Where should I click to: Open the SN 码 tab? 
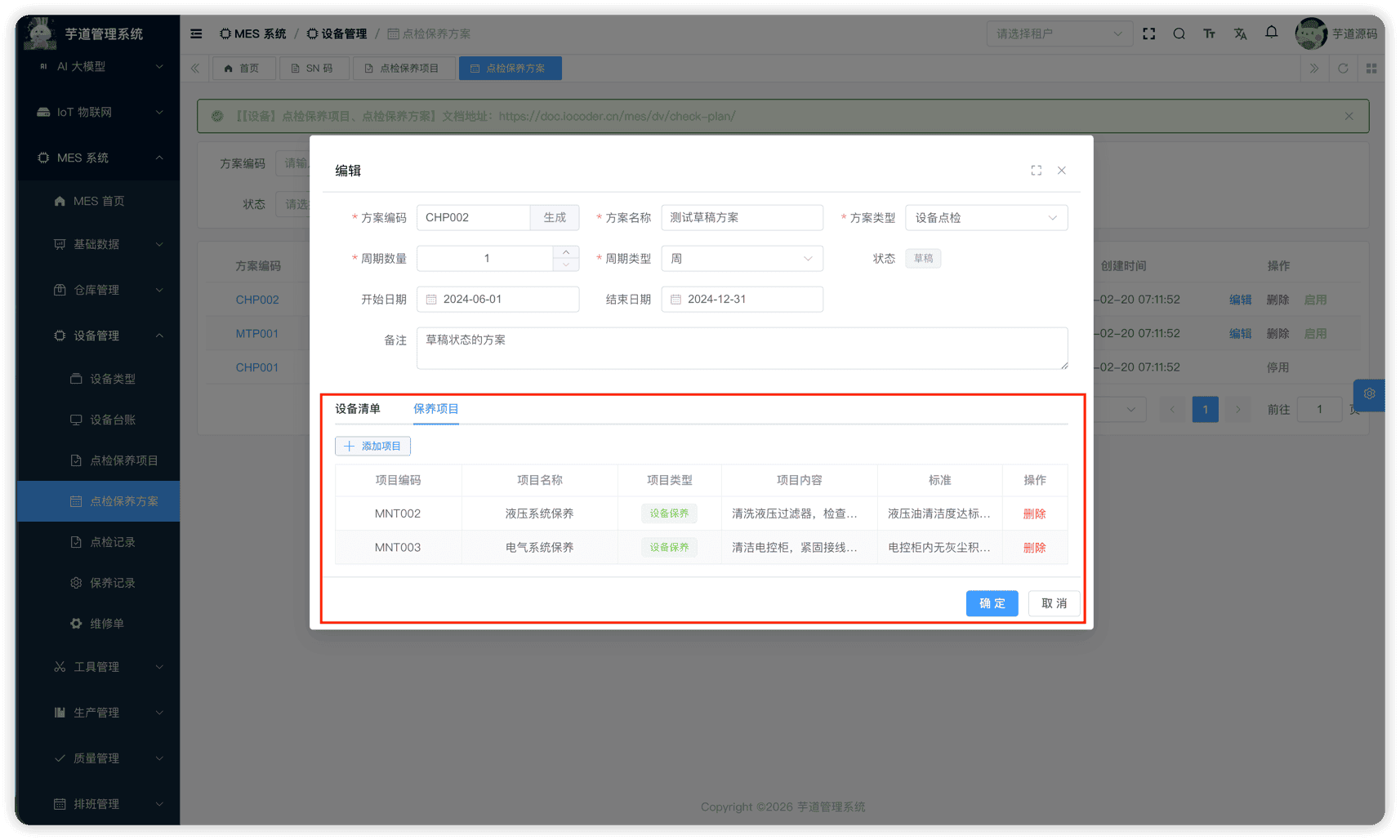(x=314, y=68)
